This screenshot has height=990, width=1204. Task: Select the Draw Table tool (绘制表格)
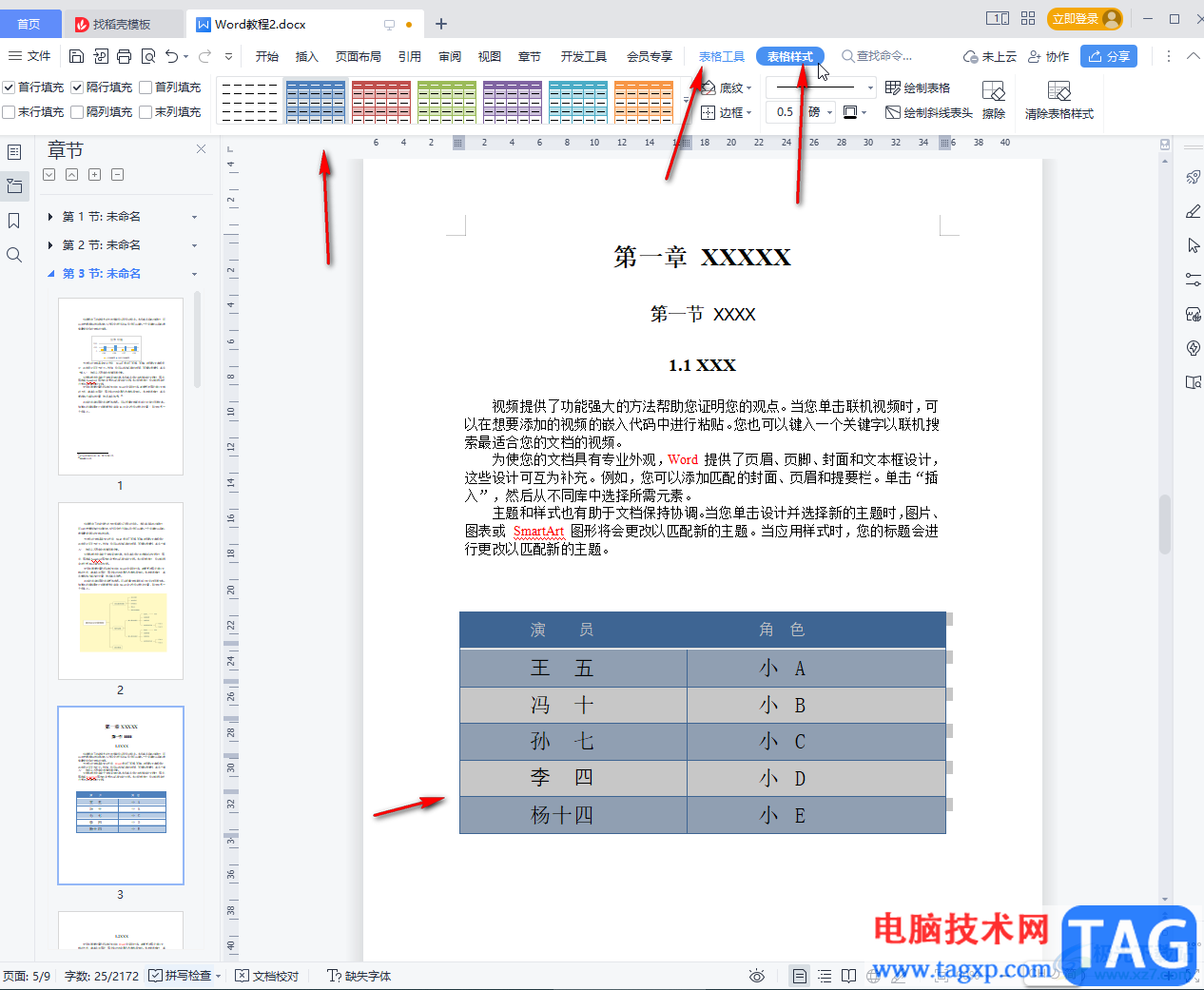pyautogui.click(x=918, y=87)
